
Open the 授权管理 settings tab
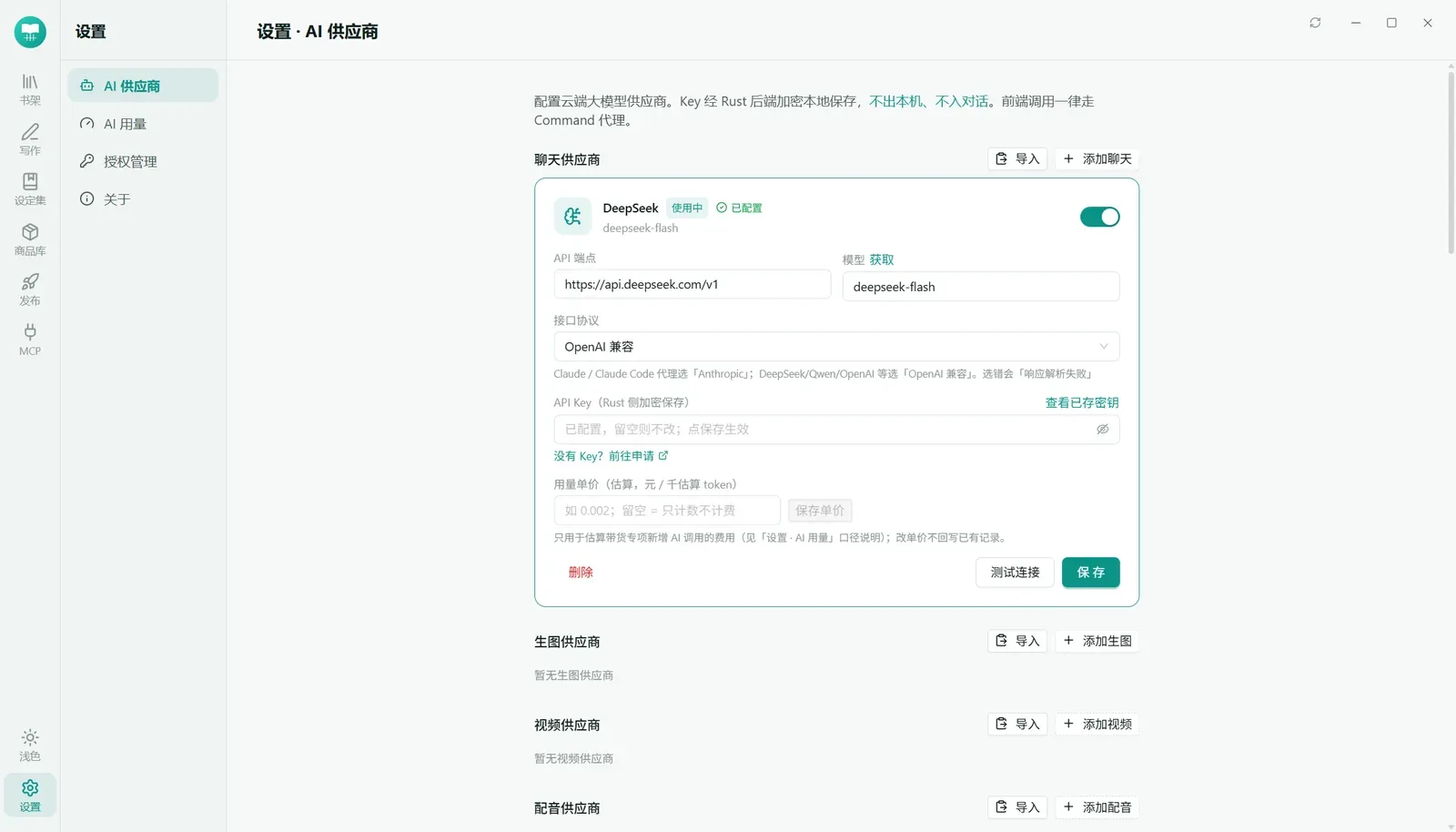point(143,161)
